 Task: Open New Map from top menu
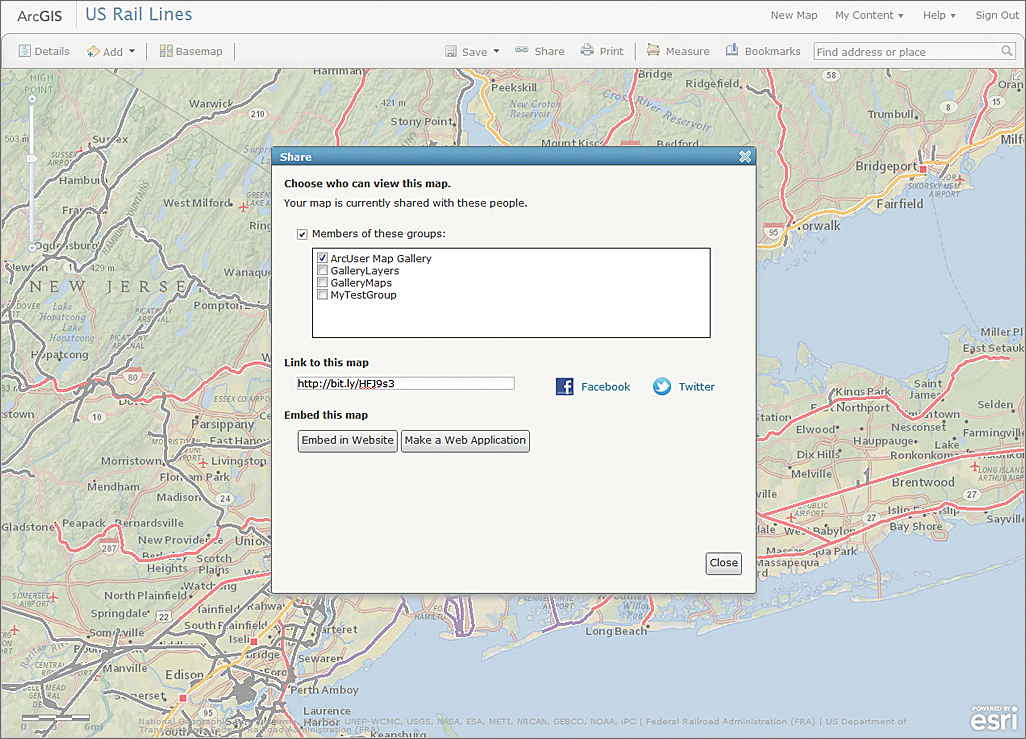pos(794,15)
